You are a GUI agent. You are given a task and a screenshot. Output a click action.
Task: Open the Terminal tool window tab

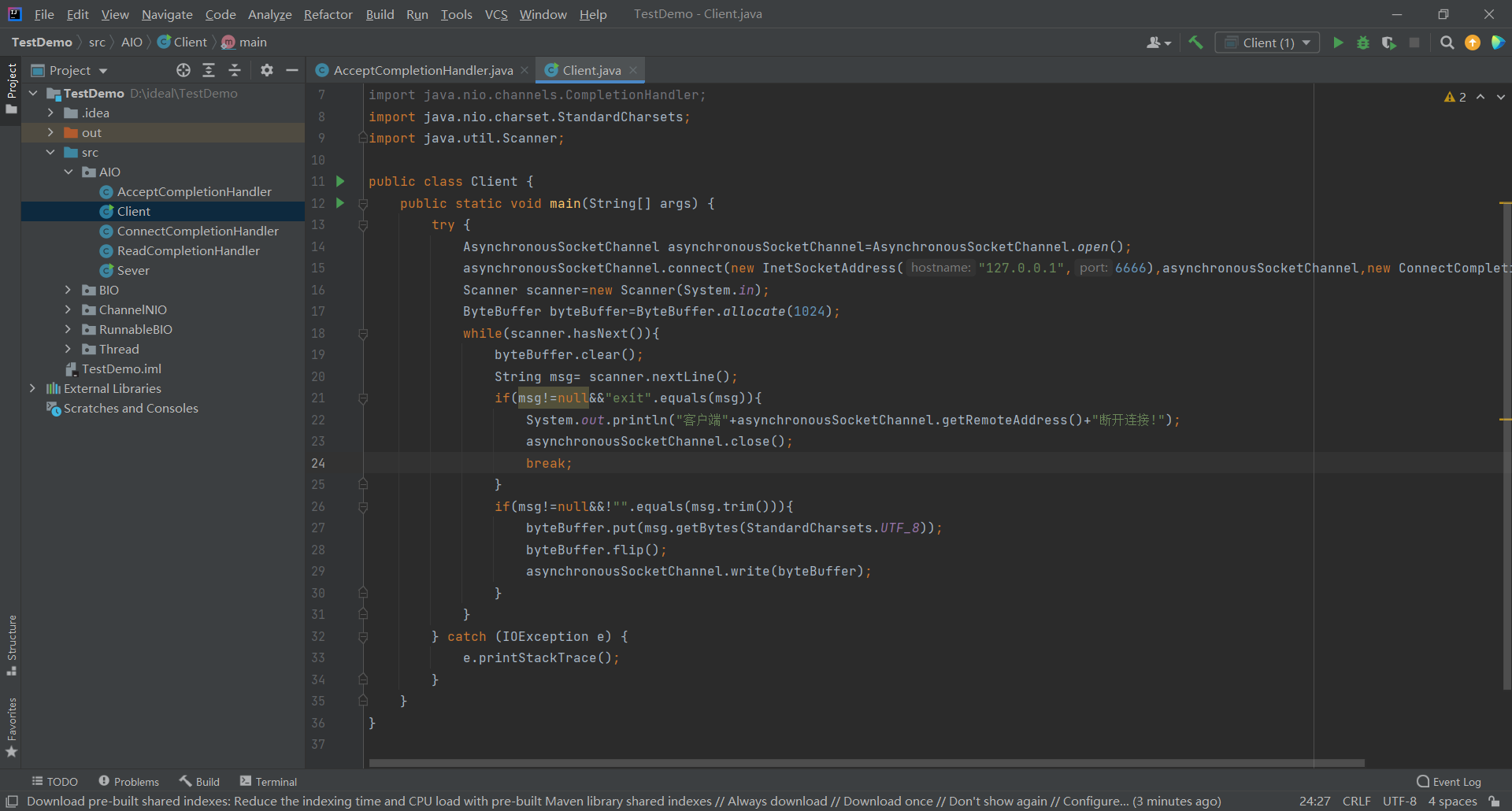[x=269, y=782]
